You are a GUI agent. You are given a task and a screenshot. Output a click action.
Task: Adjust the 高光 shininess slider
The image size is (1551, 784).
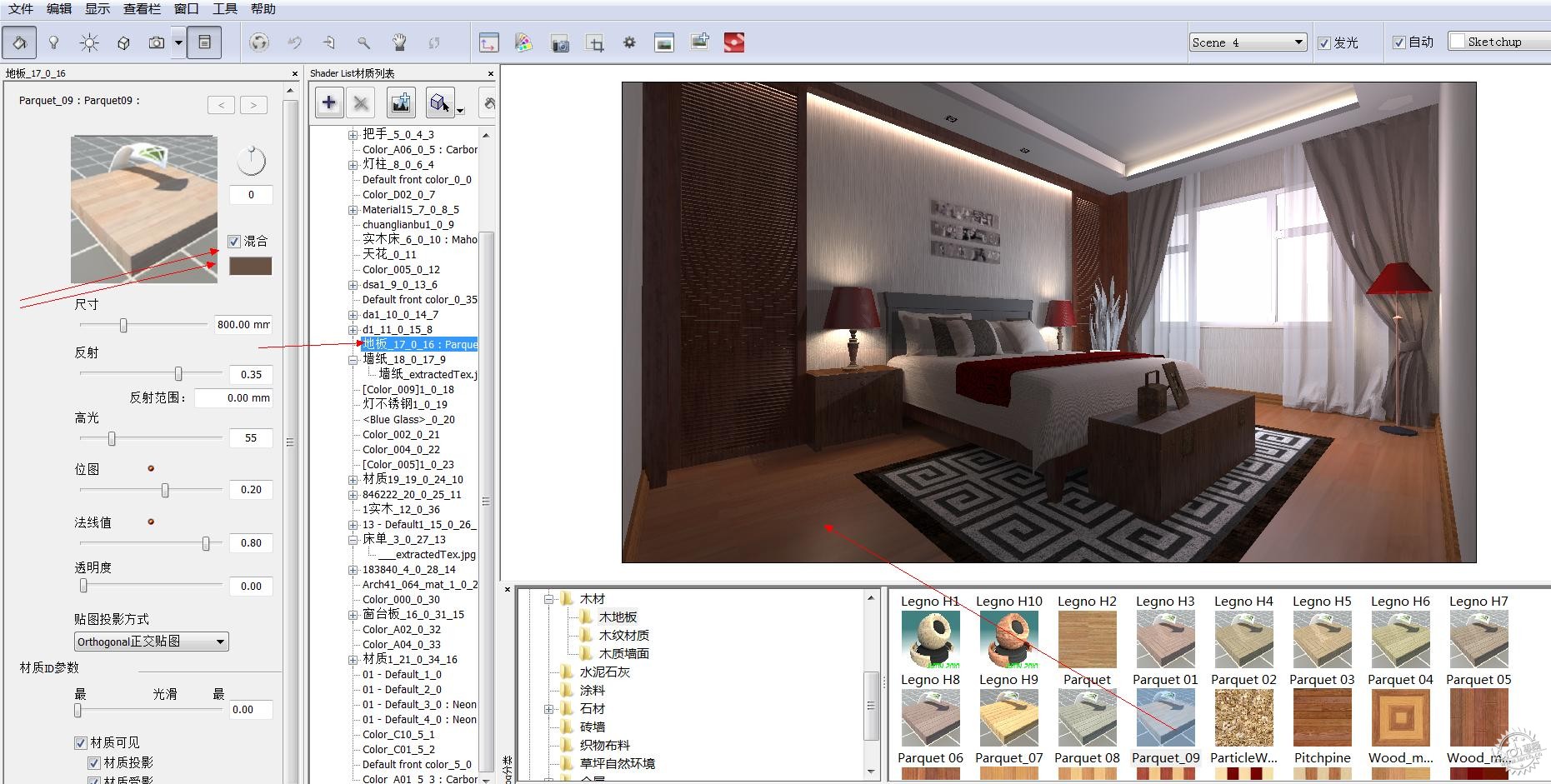tap(112, 437)
